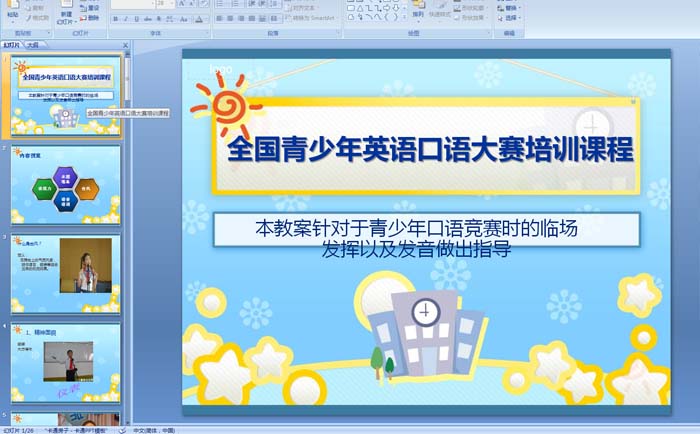This screenshot has width=700, height=434.
Task: Click the Decrease Font Size icon
Action: 191,4
